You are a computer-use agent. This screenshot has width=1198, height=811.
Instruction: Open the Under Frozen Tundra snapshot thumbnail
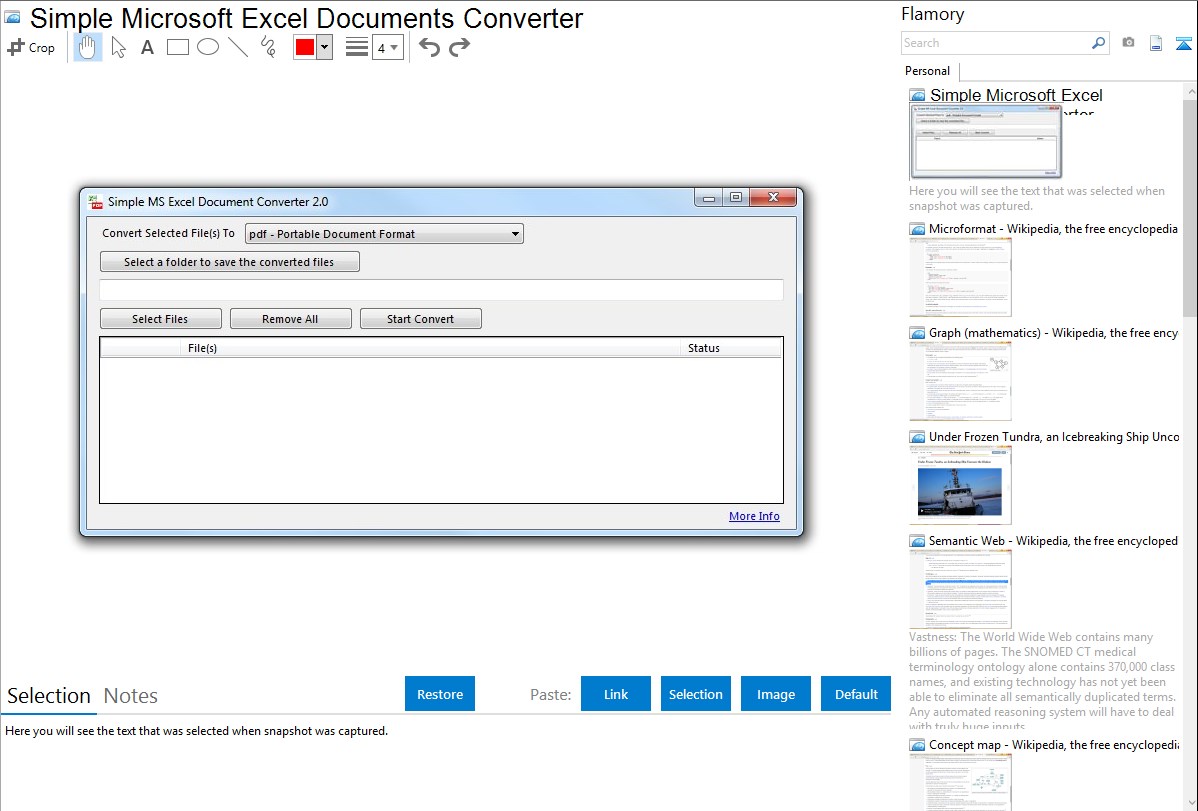point(960,485)
